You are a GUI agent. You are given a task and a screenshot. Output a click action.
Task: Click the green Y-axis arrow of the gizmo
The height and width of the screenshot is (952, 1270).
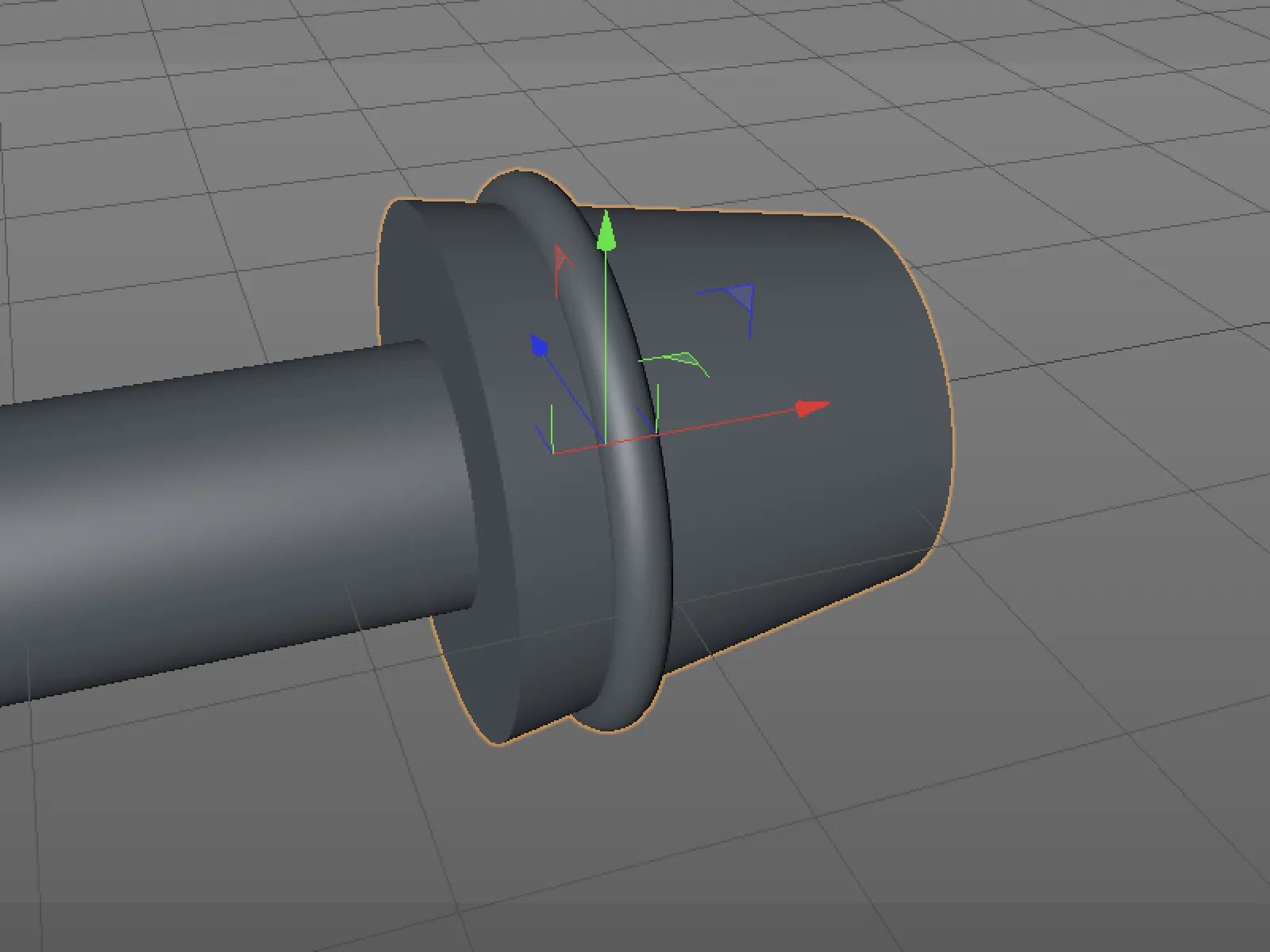click(x=606, y=230)
